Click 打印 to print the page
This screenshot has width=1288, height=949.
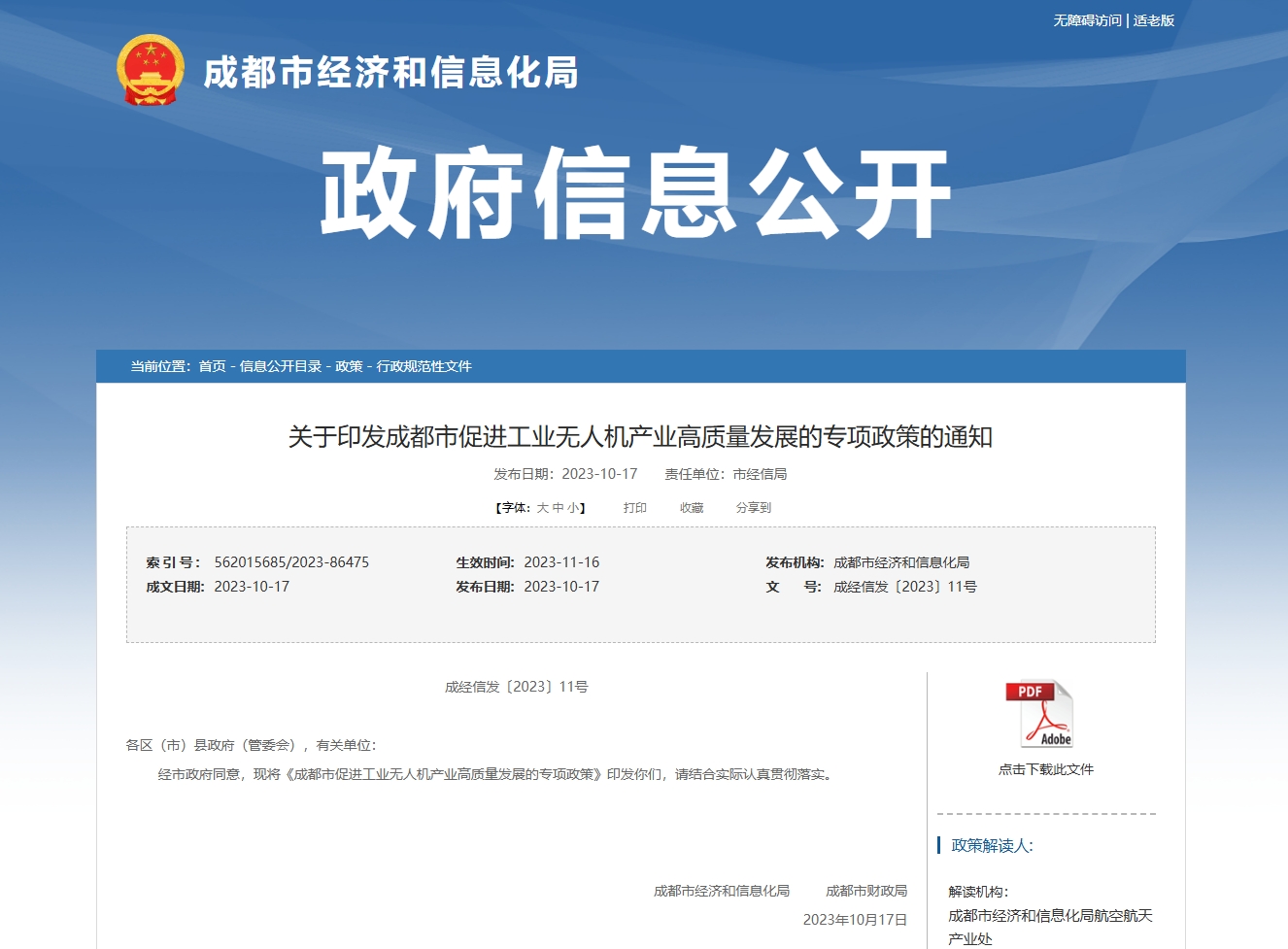pos(635,508)
